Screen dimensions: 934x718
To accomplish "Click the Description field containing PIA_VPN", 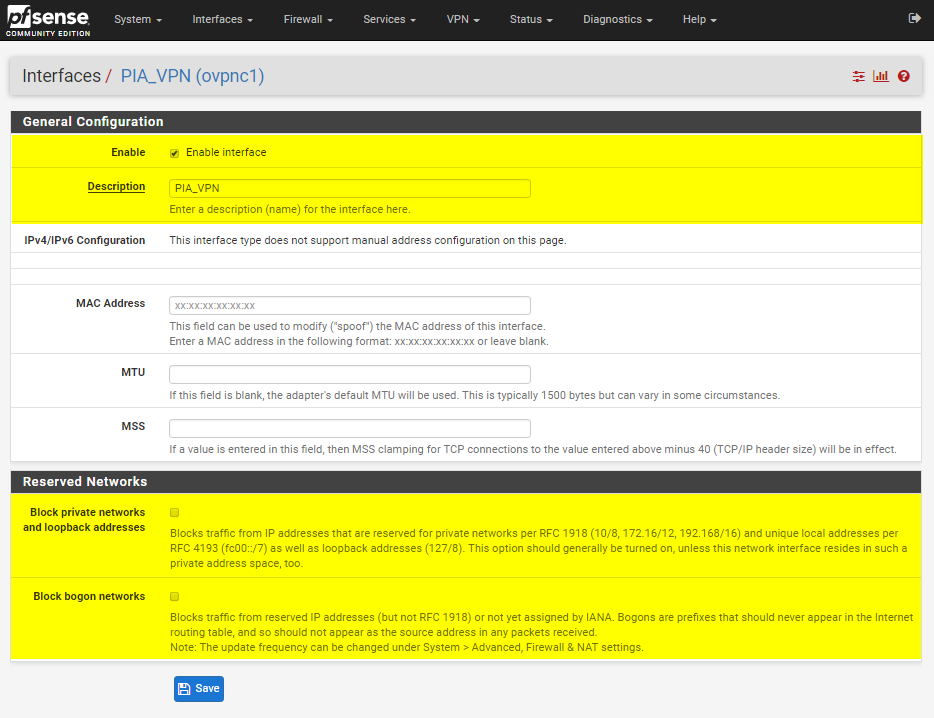I will pos(350,188).
